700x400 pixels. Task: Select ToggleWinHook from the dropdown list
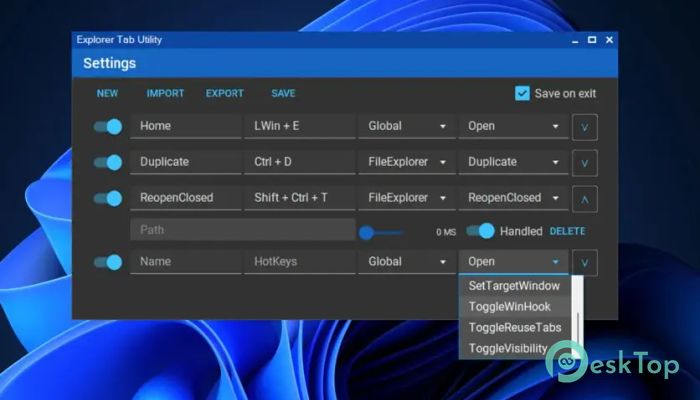coord(514,307)
